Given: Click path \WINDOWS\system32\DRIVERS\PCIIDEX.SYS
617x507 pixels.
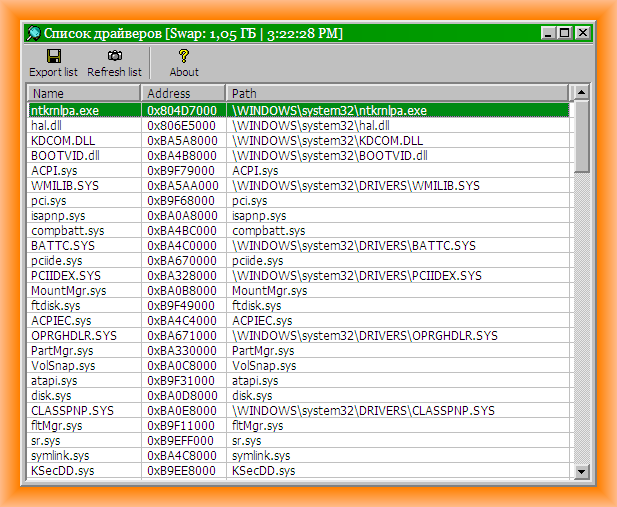Looking at the screenshot, I should (x=357, y=275).
